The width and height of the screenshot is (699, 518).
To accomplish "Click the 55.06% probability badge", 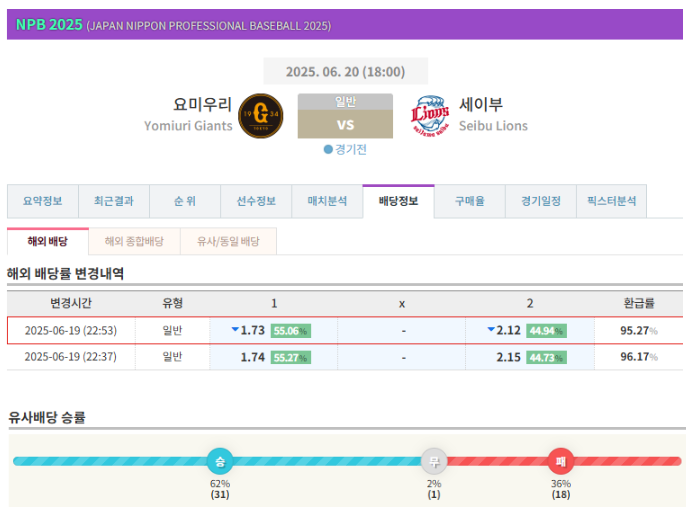I will coord(291,331).
